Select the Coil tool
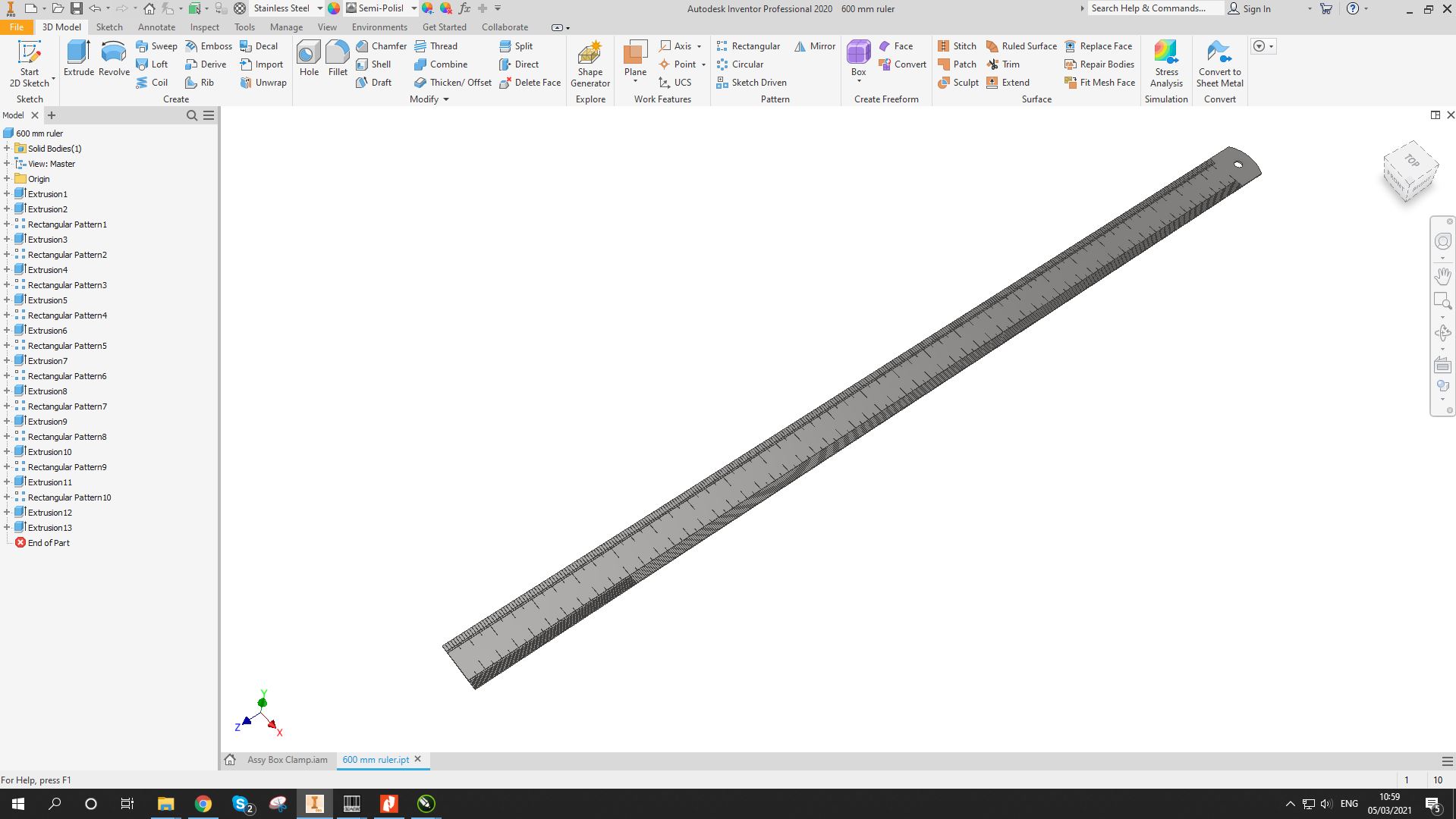The height and width of the screenshot is (819, 1456). [152, 83]
